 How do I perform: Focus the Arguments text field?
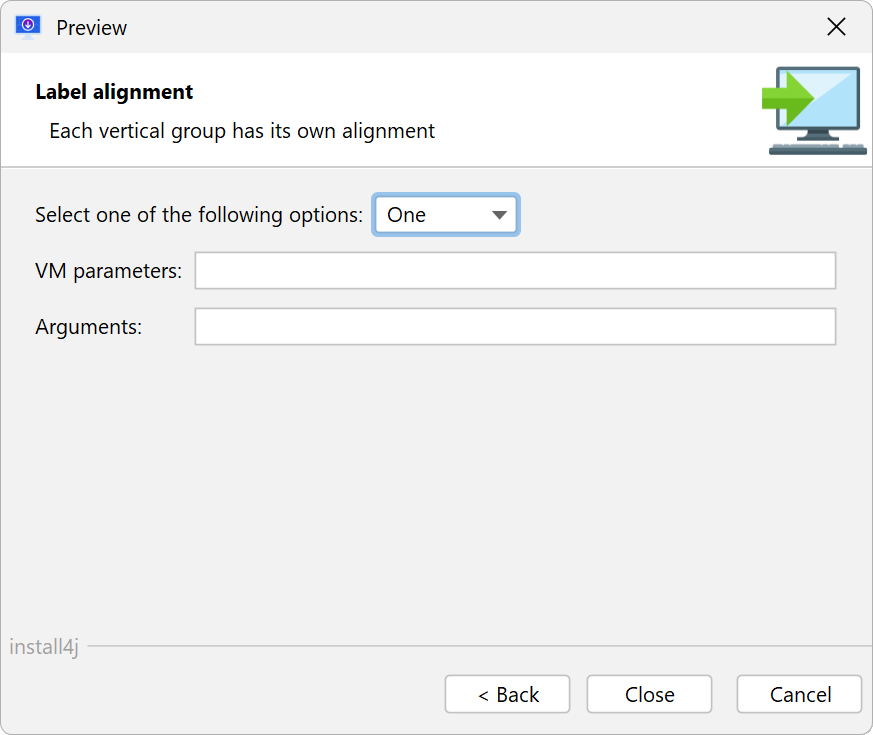515,326
